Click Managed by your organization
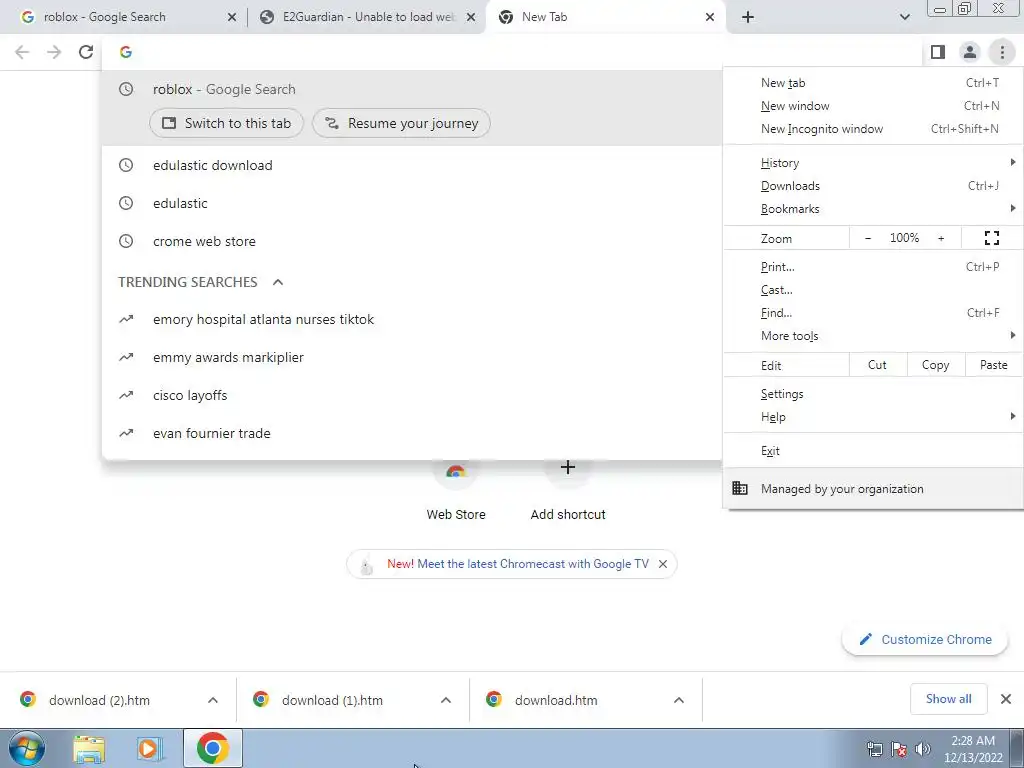This screenshot has width=1024, height=768. [x=873, y=488]
